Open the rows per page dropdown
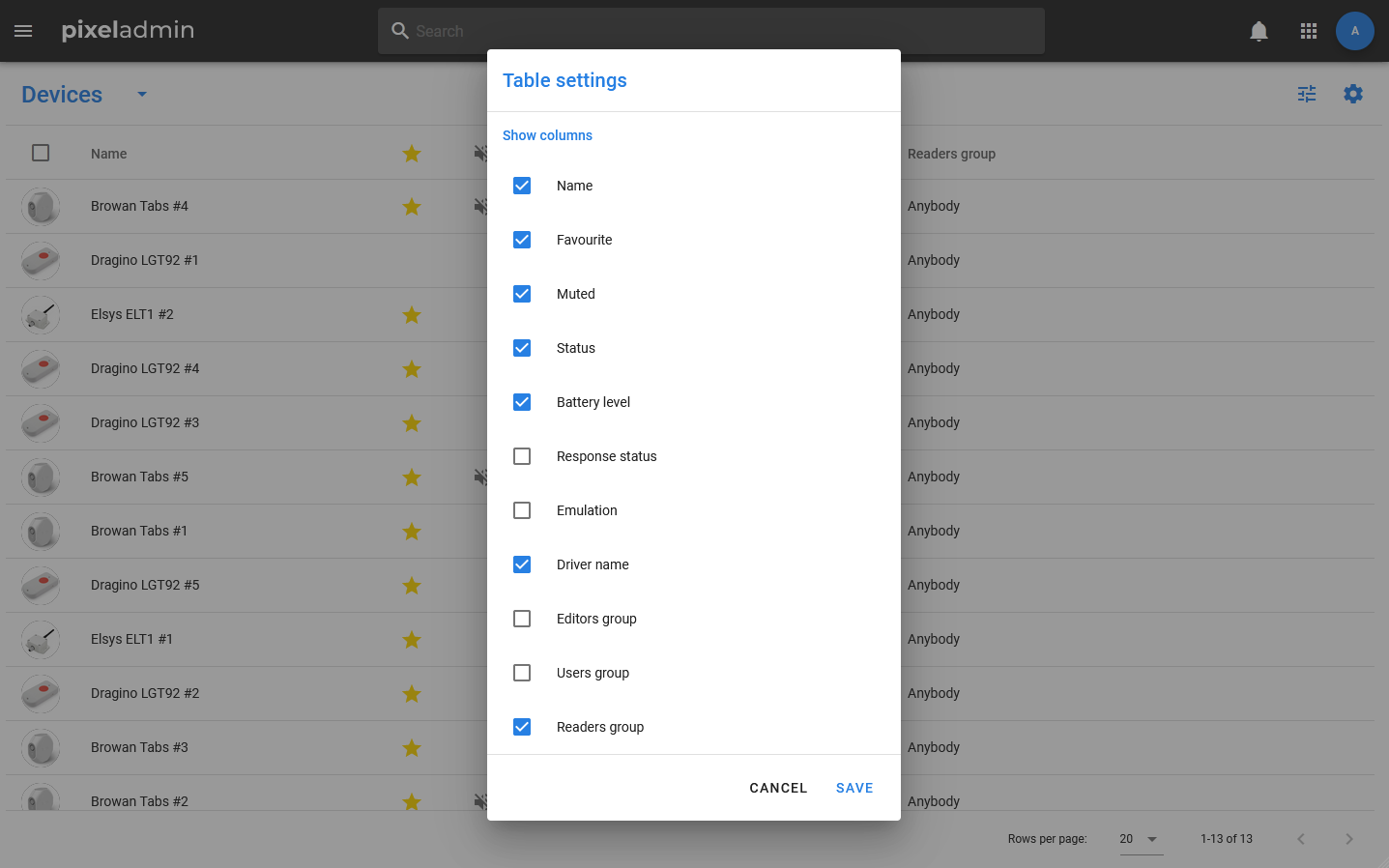1389x868 pixels. [x=1140, y=839]
